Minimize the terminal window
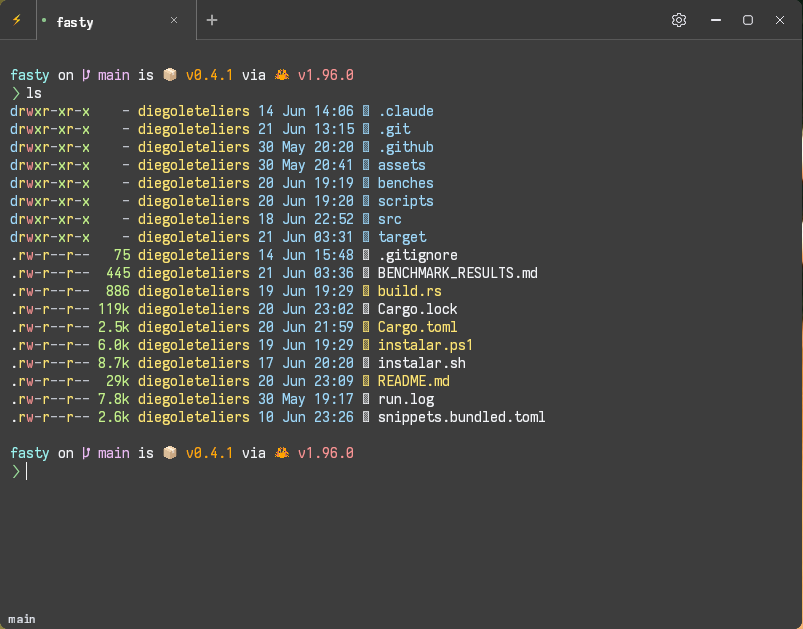This screenshot has height=629, width=803. [716, 20]
